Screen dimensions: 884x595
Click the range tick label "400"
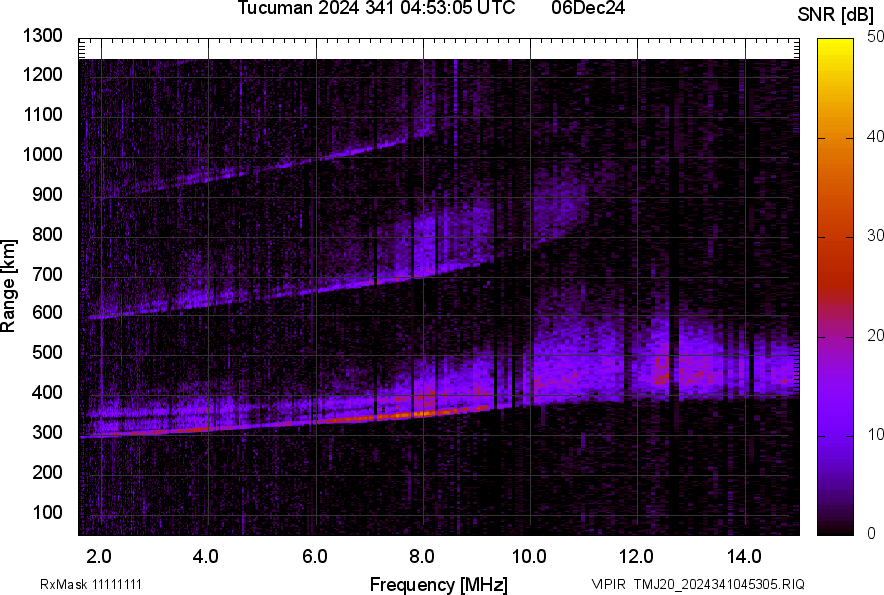47,392
